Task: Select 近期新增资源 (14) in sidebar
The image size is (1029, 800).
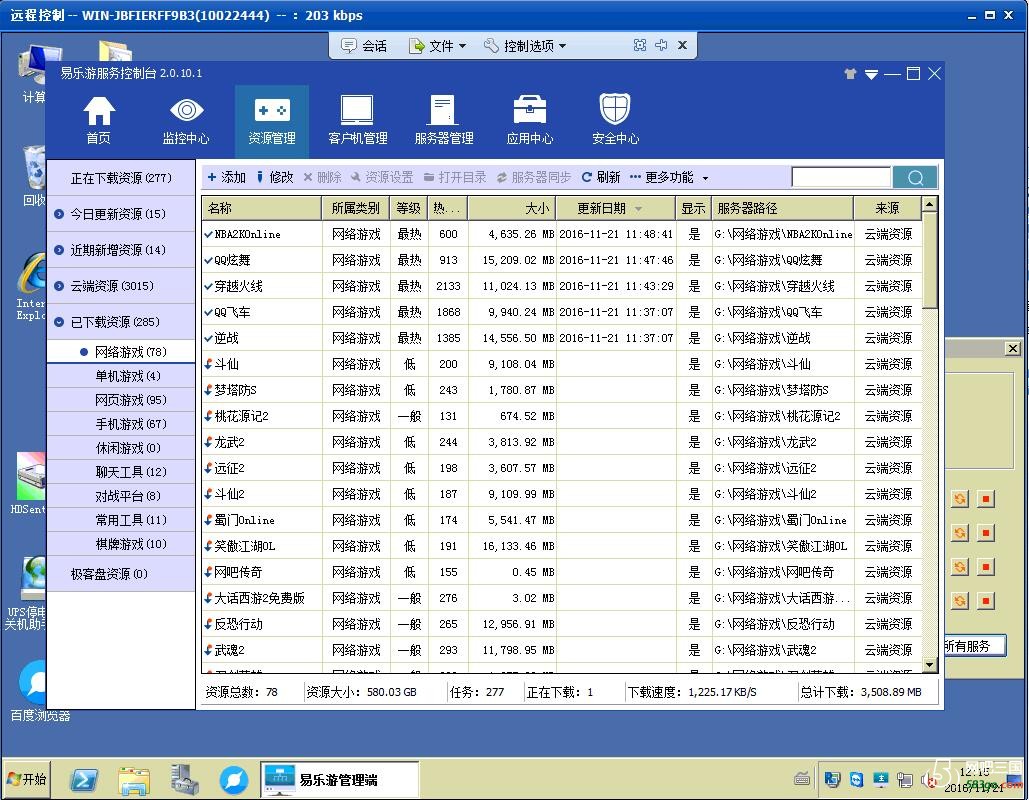Action: click(121, 250)
